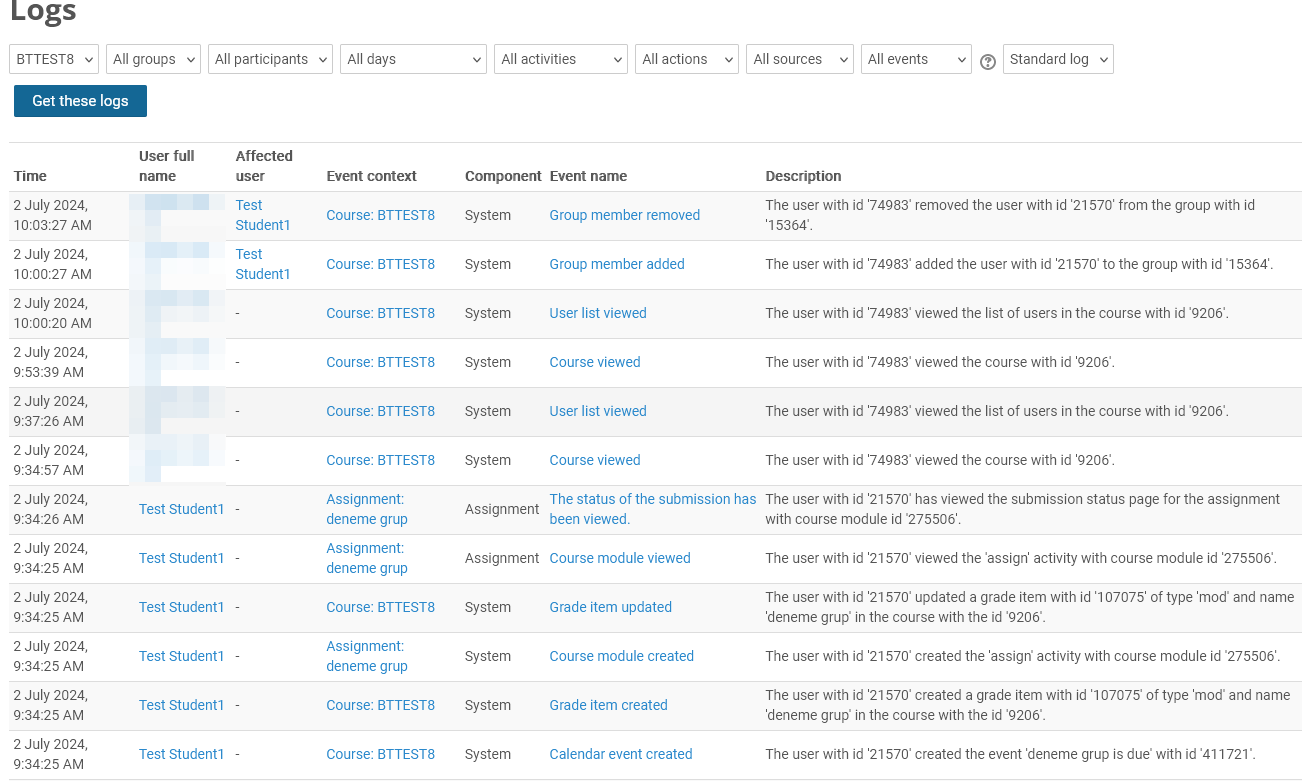Open Assignment: deneme grup in Course module created row
1302x781 pixels.
pyautogui.click(x=367, y=656)
